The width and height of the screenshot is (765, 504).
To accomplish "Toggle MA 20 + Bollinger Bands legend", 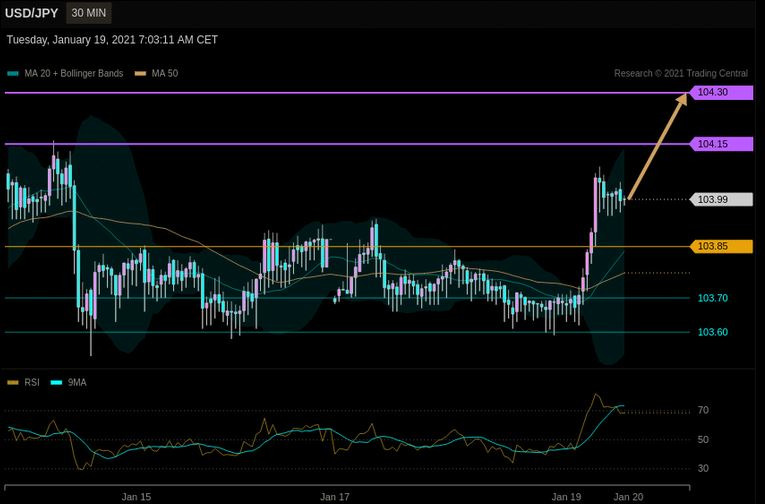I will coord(65,74).
